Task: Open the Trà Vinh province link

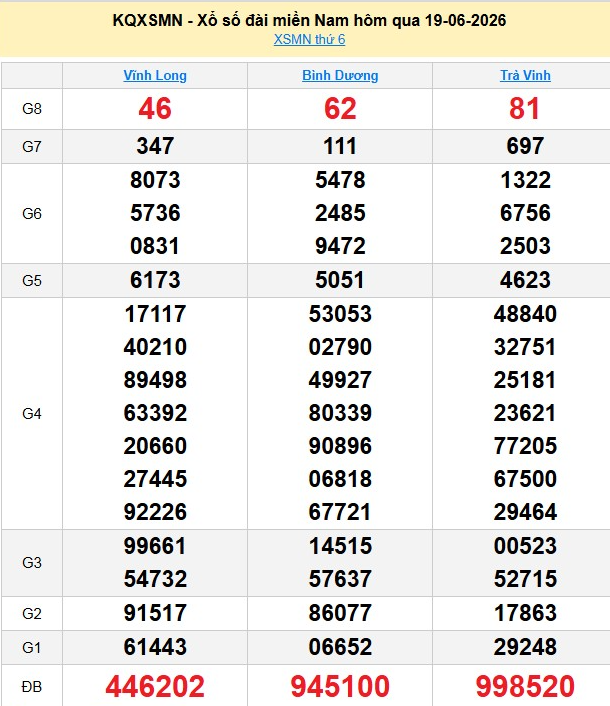Action: coord(525,75)
